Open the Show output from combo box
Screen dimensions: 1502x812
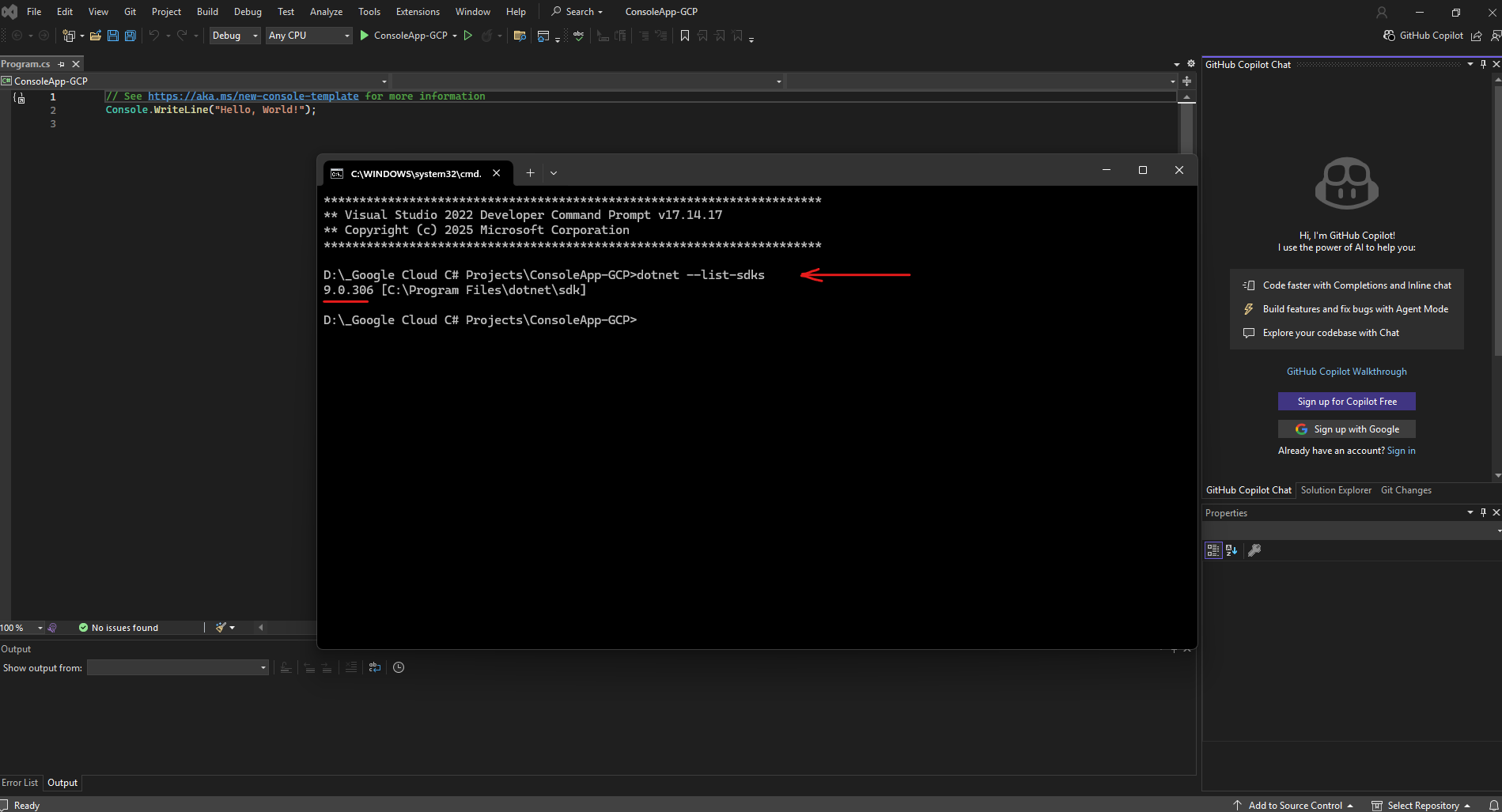177,668
